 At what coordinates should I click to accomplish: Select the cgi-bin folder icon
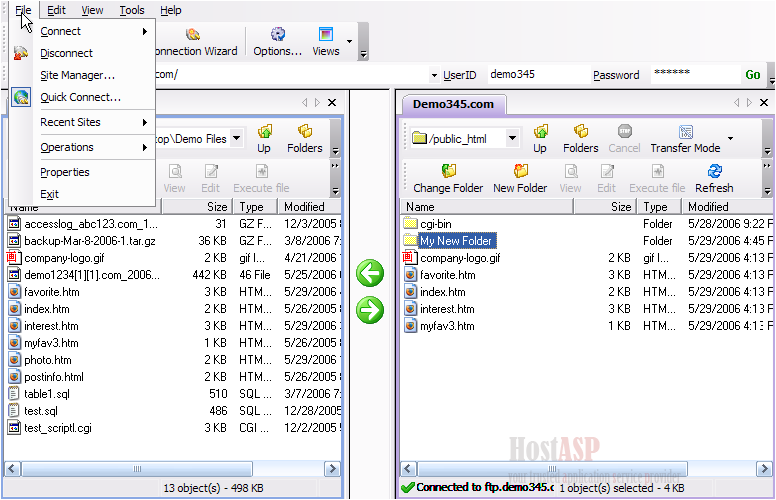tap(410, 223)
